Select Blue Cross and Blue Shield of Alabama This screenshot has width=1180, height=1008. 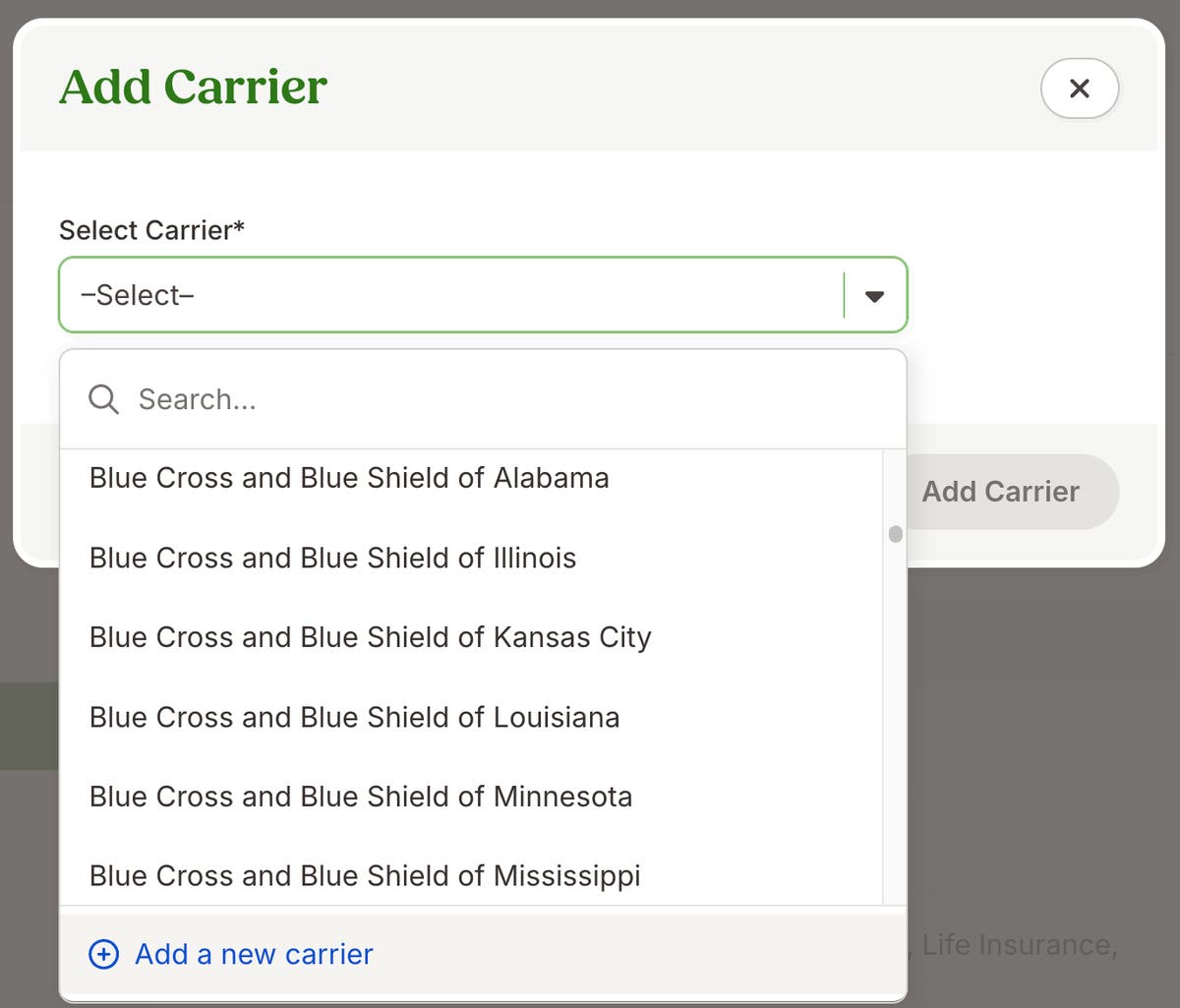349,478
